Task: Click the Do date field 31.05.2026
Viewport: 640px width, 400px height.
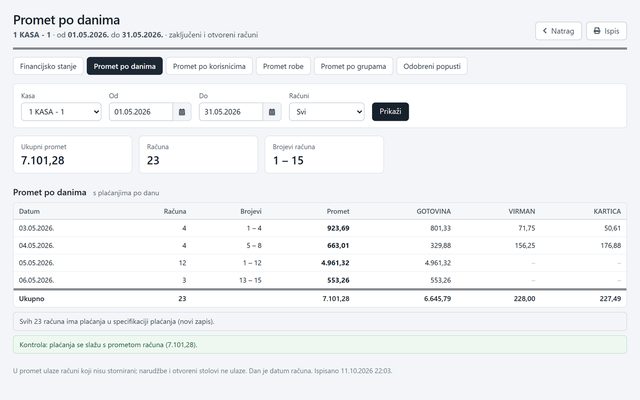Action: tap(231, 112)
